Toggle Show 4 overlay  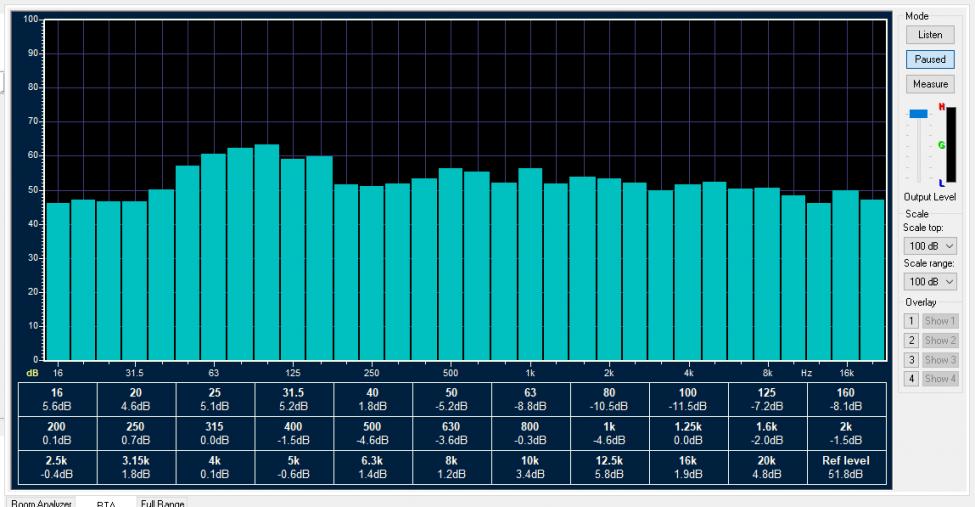pyautogui.click(x=939, y=378)
